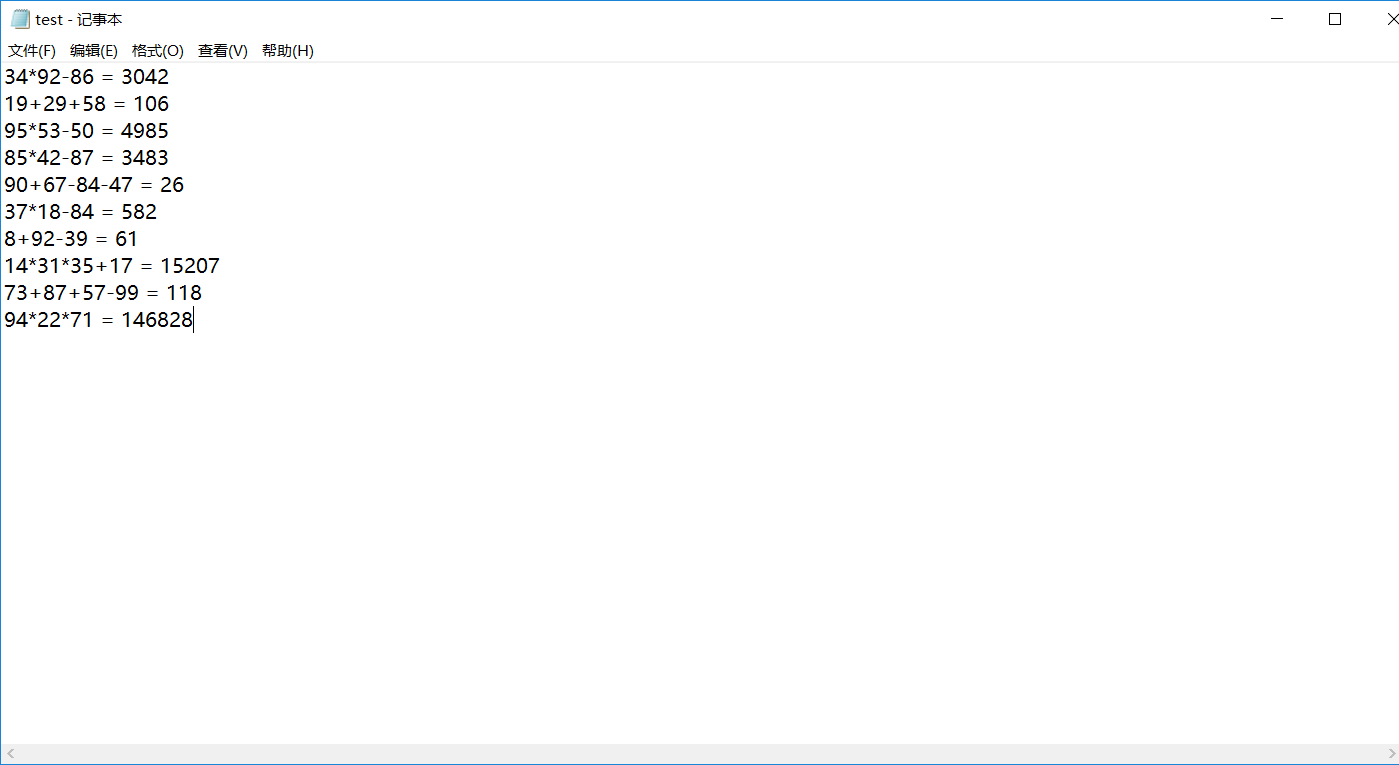Open the 编辑(E) menu

coord(94,51)
